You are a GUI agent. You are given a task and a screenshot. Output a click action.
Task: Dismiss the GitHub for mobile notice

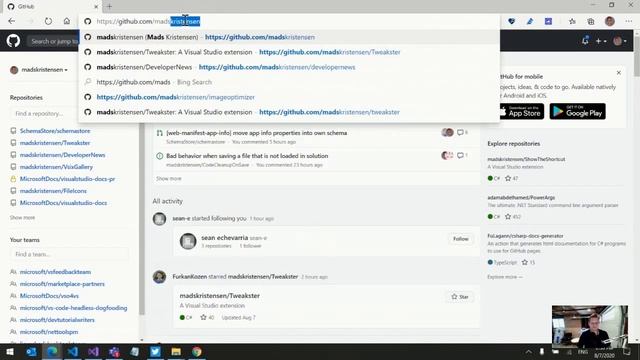point(619,73)
